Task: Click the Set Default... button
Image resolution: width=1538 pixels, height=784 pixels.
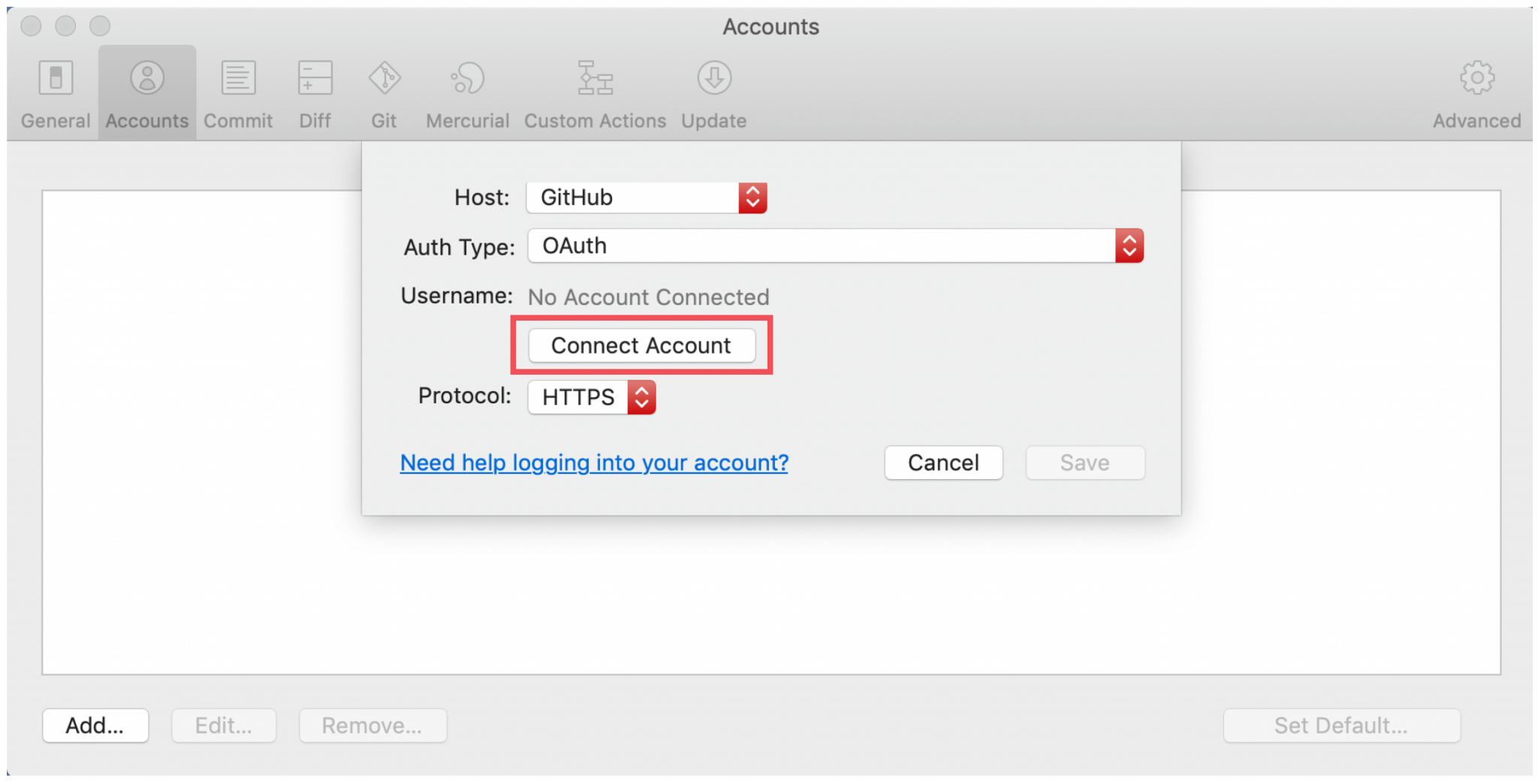Action: coord(1341,725)
